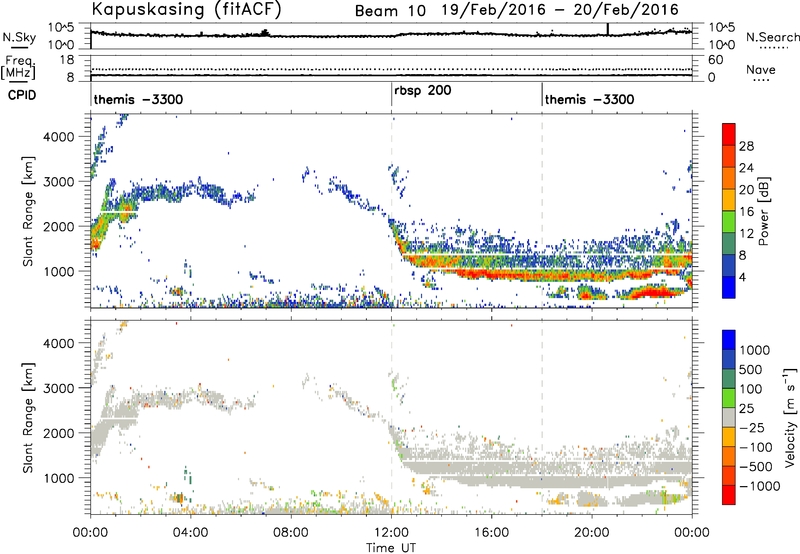Click the red top band of Power colorbar

click(729, 135)
